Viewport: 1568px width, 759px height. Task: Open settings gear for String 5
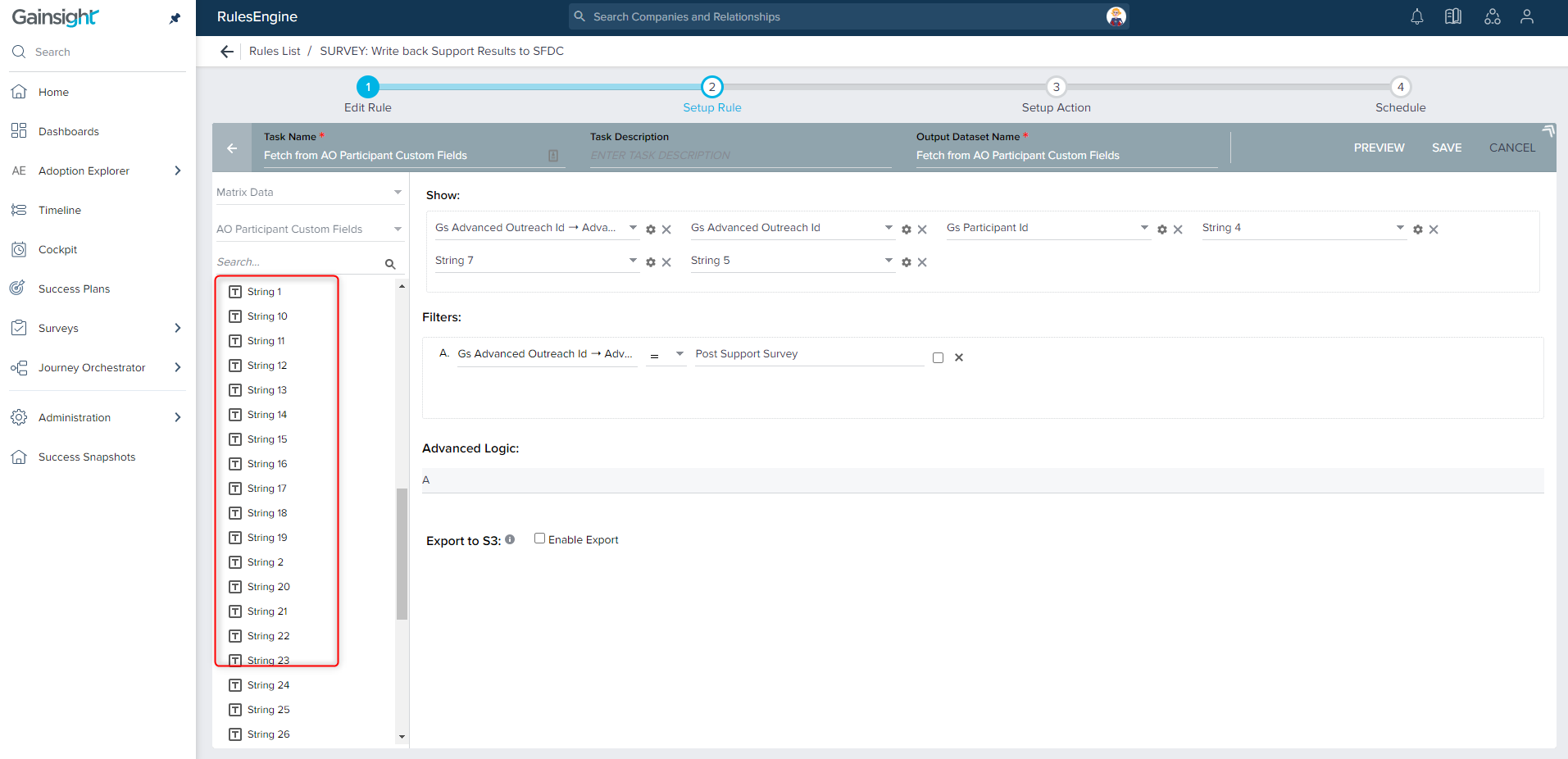[907, 262]
